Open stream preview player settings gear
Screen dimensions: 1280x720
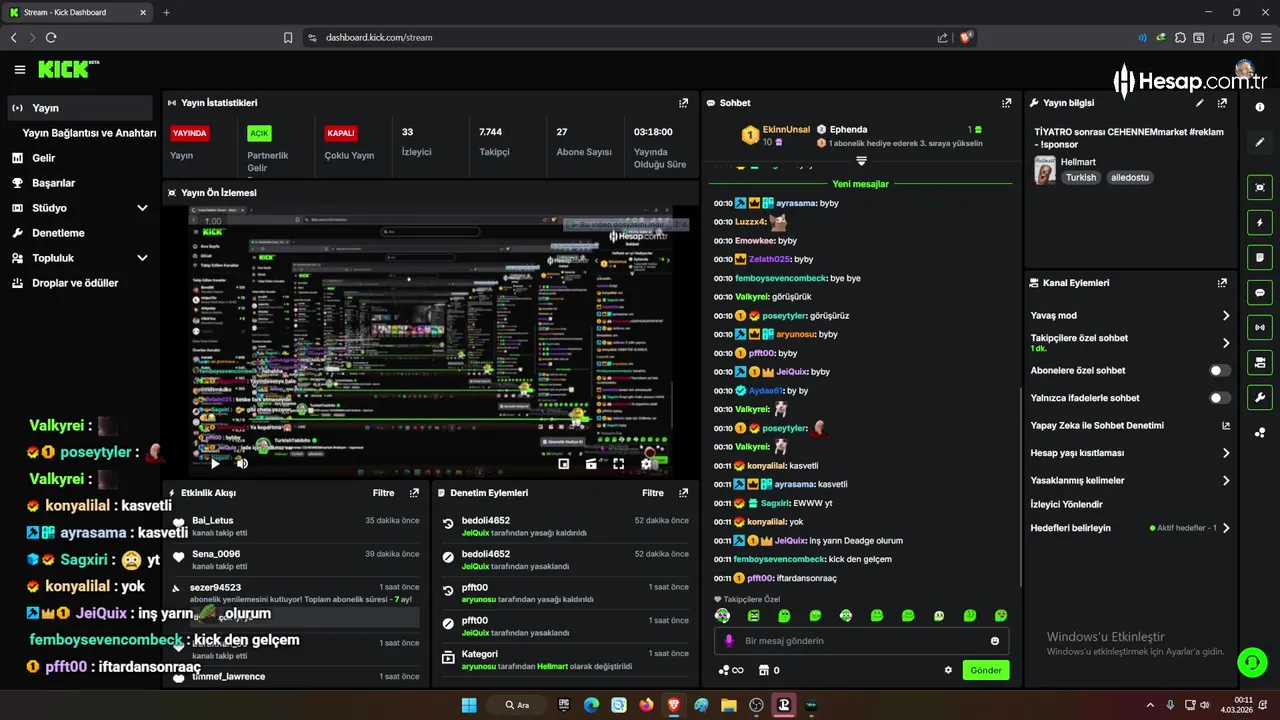[647, 463]
